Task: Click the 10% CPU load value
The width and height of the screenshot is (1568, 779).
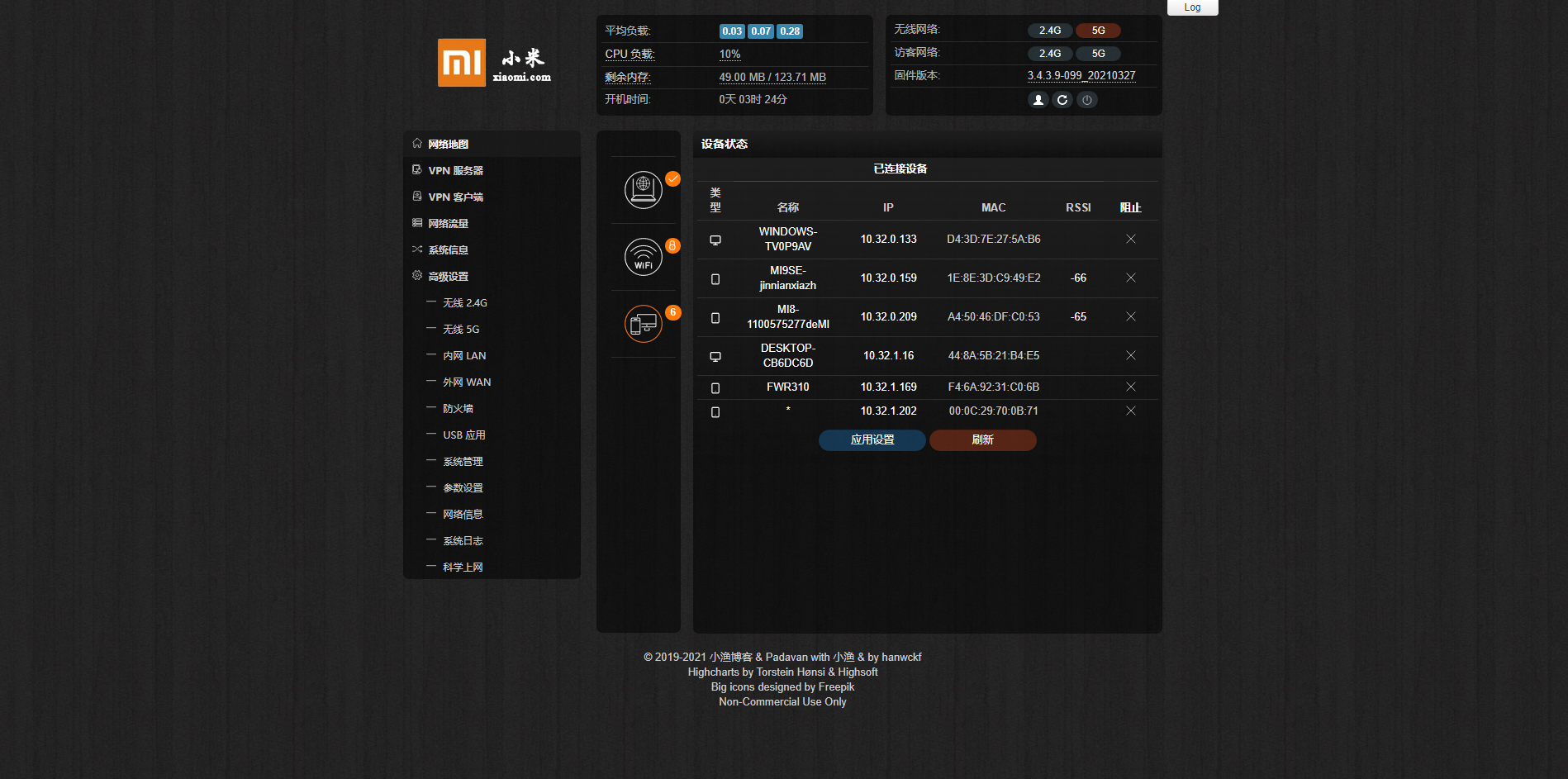Action: pyautogui.click(x=729, y=55)
